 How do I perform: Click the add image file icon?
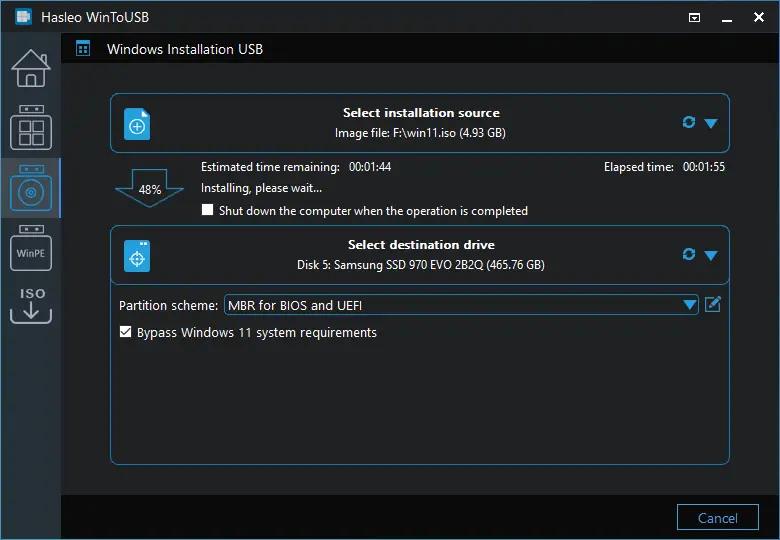[137, 124]
